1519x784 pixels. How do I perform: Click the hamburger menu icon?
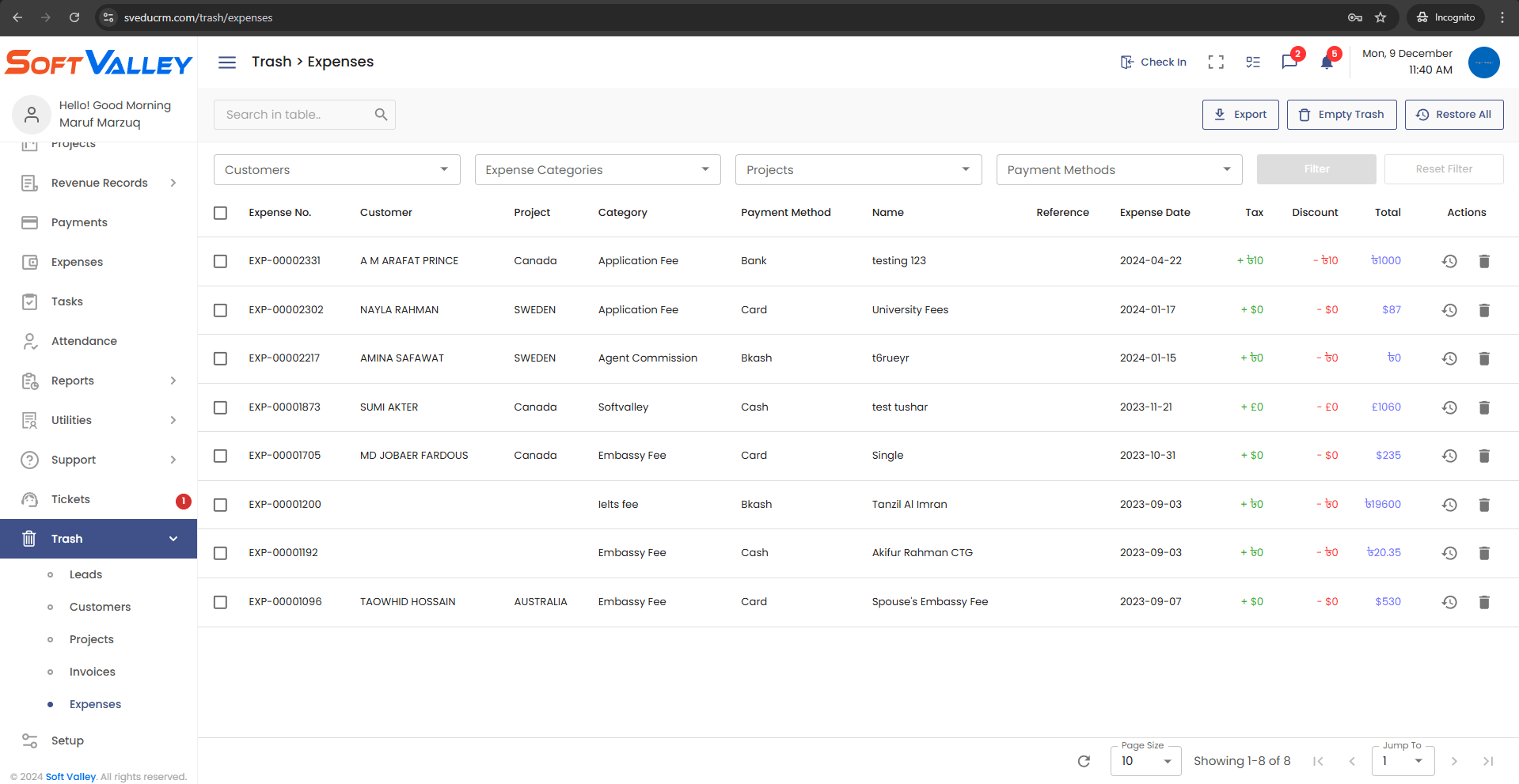pyautogui.click(x=227, y=62)
